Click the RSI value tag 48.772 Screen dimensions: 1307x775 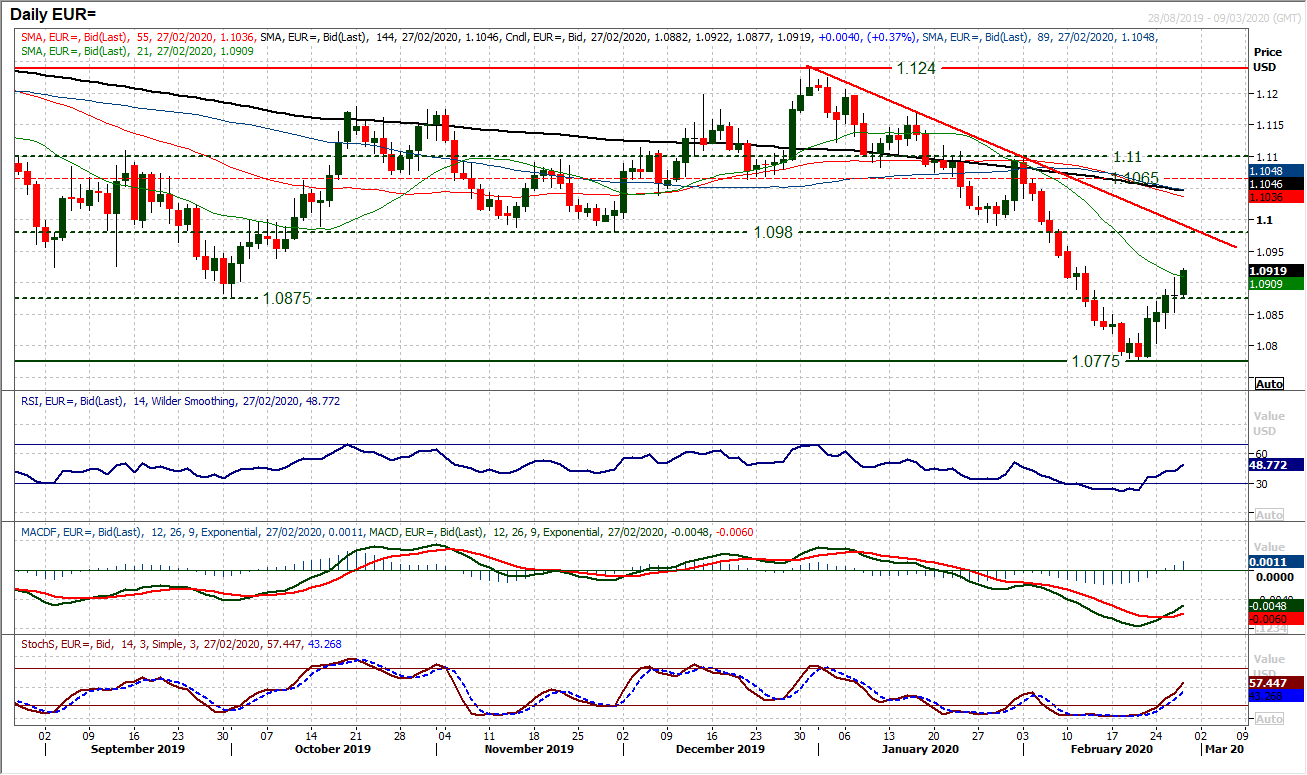tap(1276, 465)
